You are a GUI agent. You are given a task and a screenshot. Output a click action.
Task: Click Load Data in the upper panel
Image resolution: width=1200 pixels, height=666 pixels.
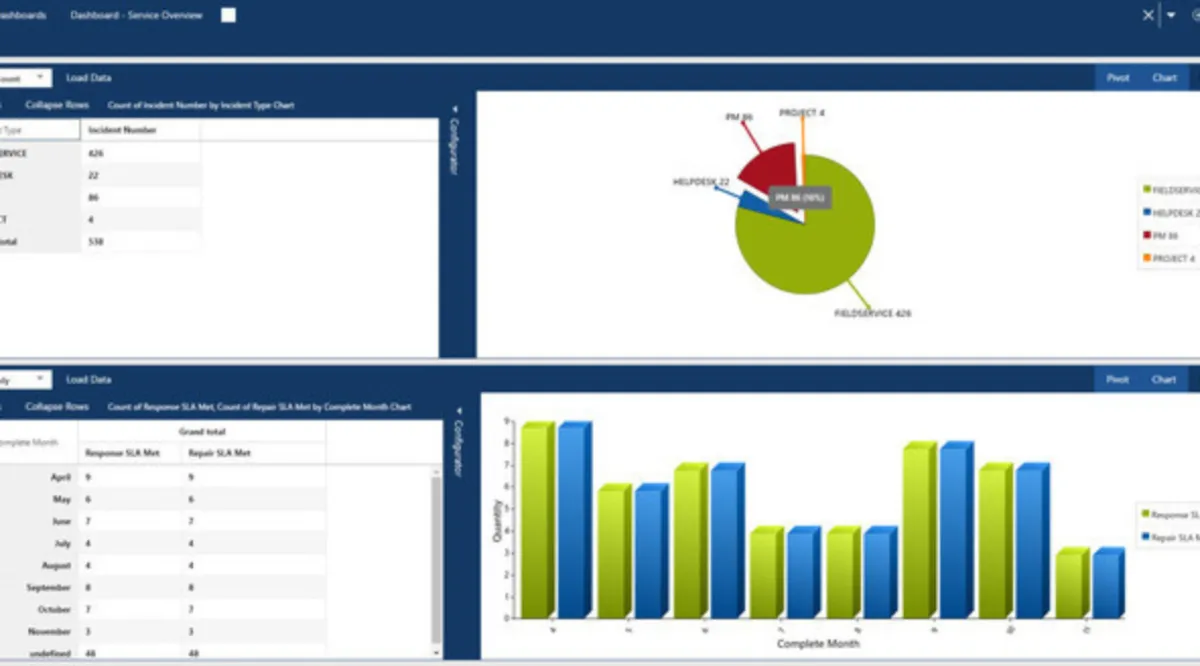click(x=88, y=77)
